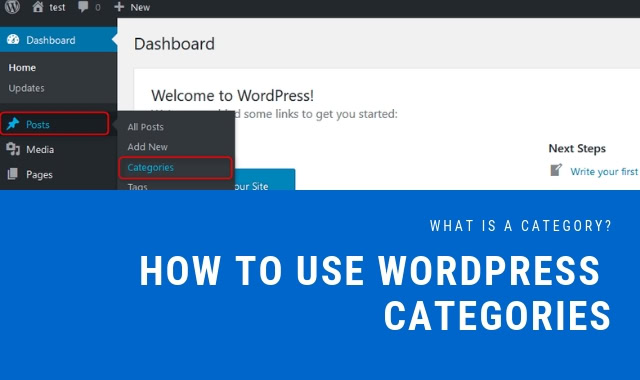Select the Dashboard gauge icon
The height and width of the screenshot is (380, 640).
(x=13, y=40)
